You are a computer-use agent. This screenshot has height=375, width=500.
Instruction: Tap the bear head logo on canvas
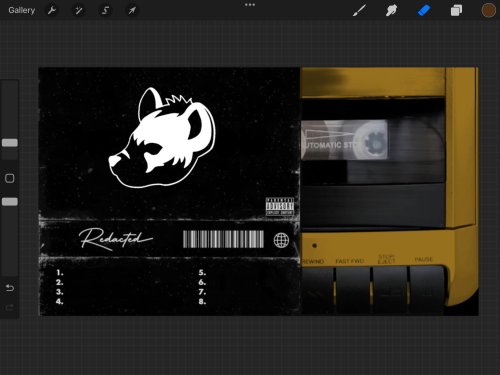pyautogui.click(x=162, y=138)
